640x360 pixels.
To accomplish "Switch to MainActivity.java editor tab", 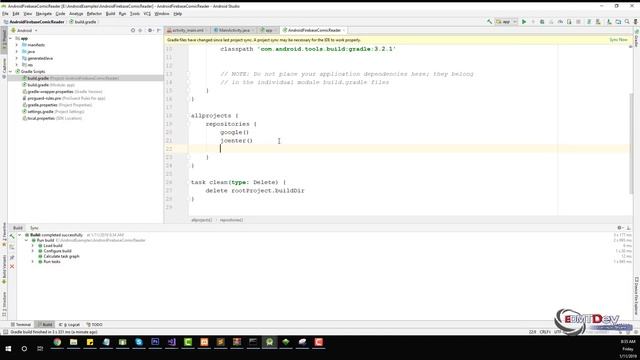I will tap(234, 30).
